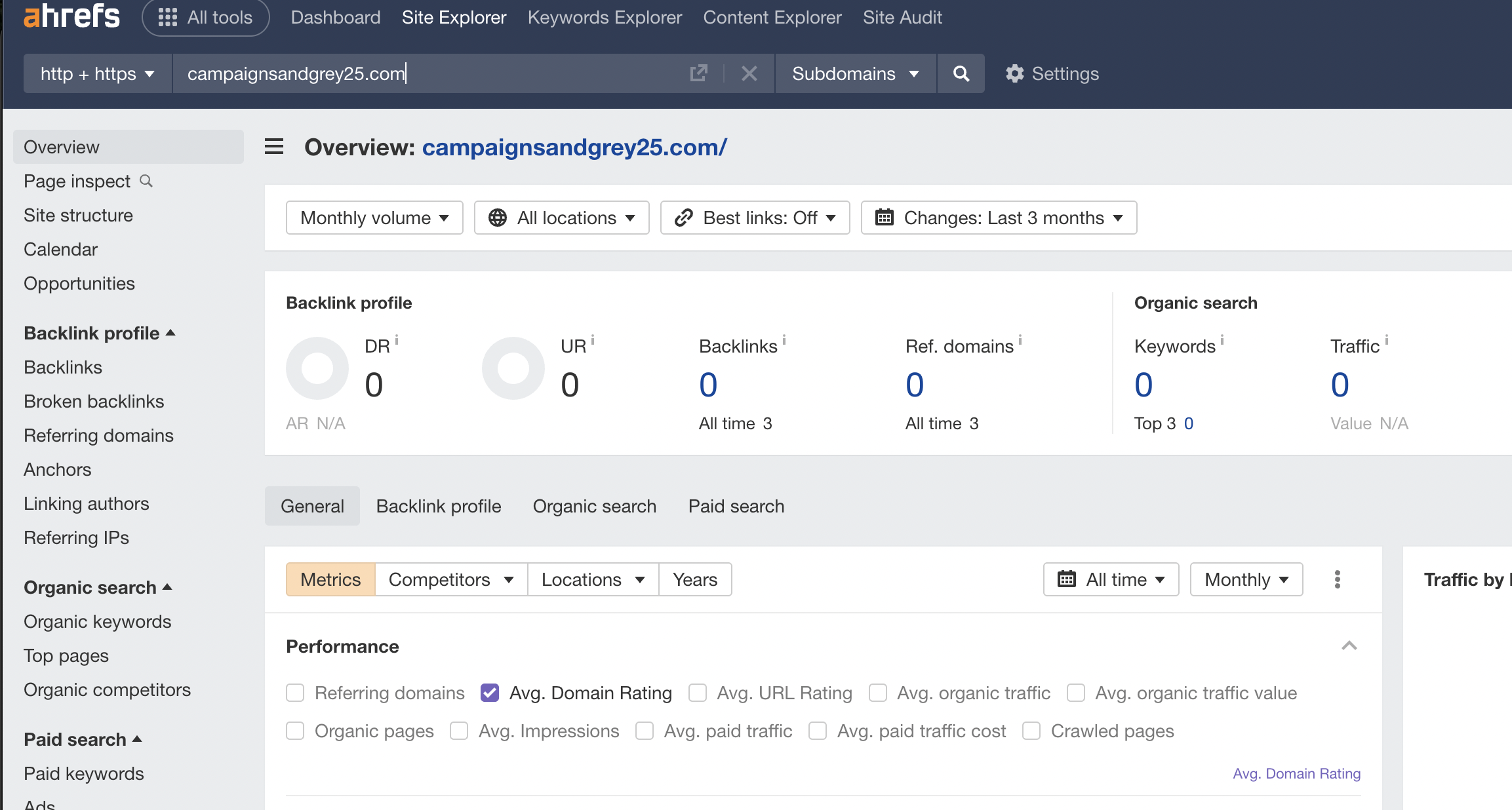Click the Settings gear icon

1014,73
